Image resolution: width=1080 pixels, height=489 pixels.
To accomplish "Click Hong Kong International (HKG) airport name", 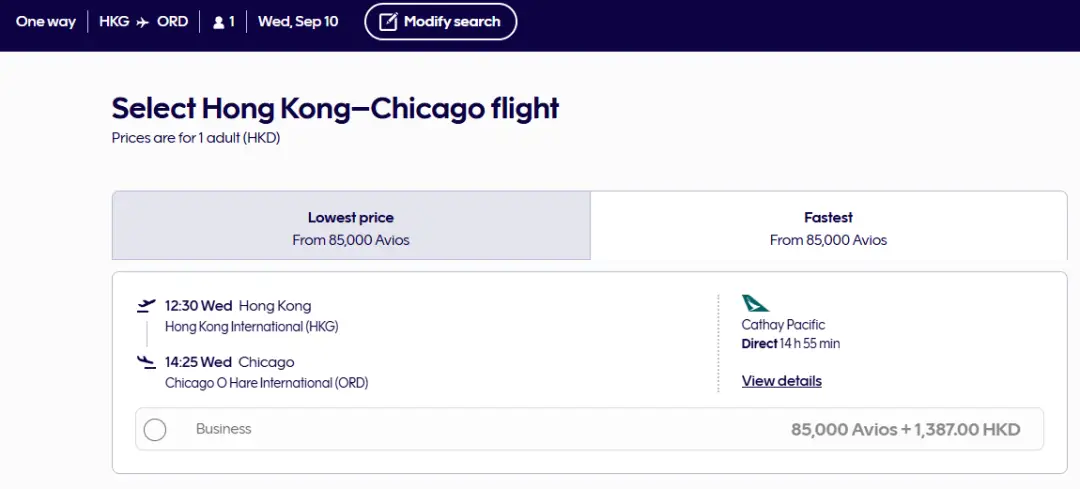I will [252, 326].
